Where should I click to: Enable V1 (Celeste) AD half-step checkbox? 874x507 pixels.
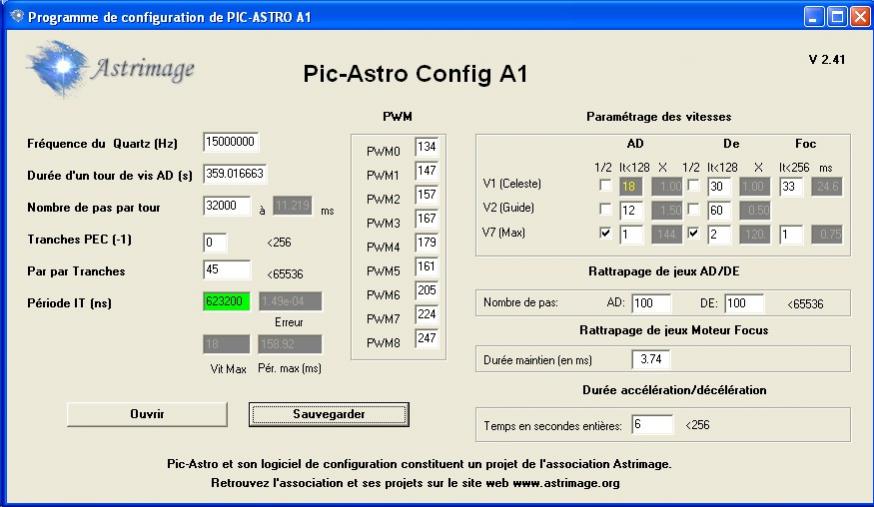[x=605, y=184]
